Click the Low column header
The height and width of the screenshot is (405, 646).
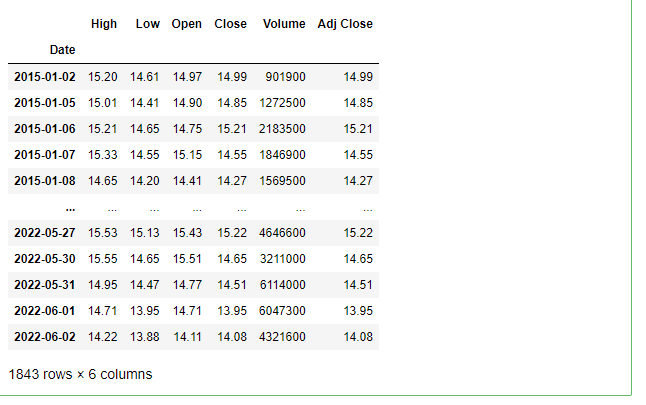148,23
